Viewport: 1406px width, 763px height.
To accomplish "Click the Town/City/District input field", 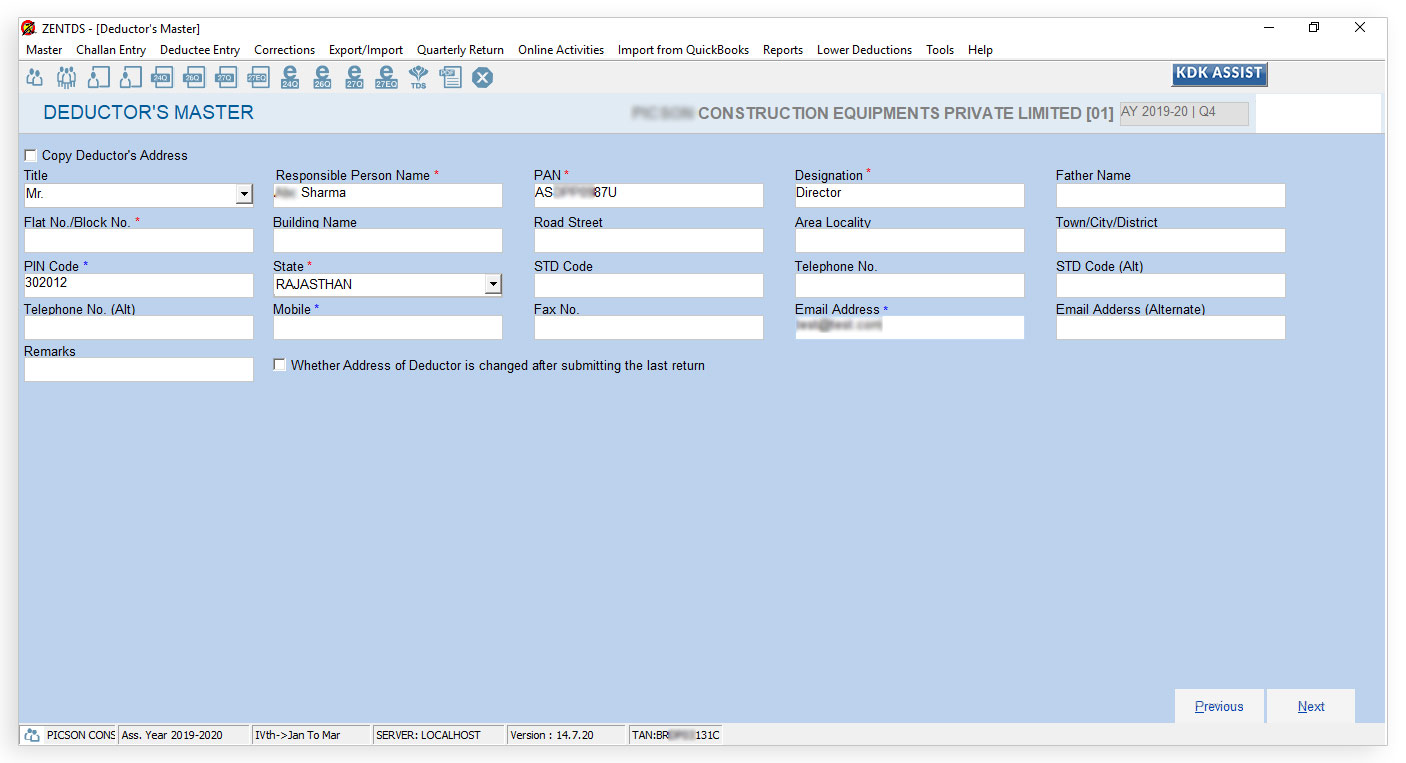I will [x=1171, y=240].
